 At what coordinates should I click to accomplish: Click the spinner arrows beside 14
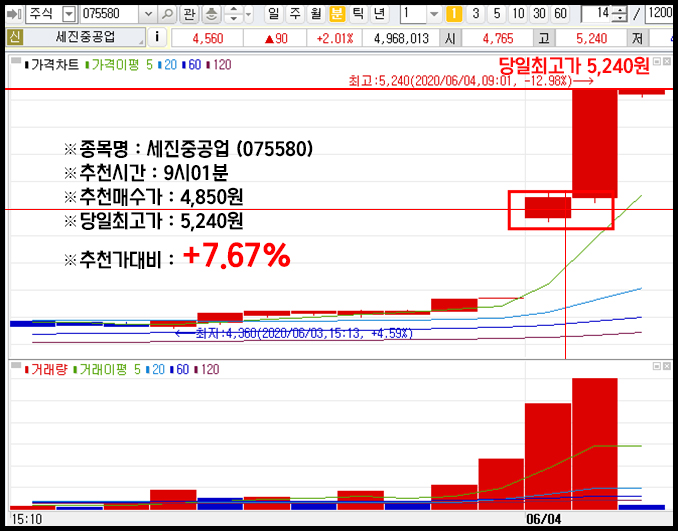click(620, 14)
